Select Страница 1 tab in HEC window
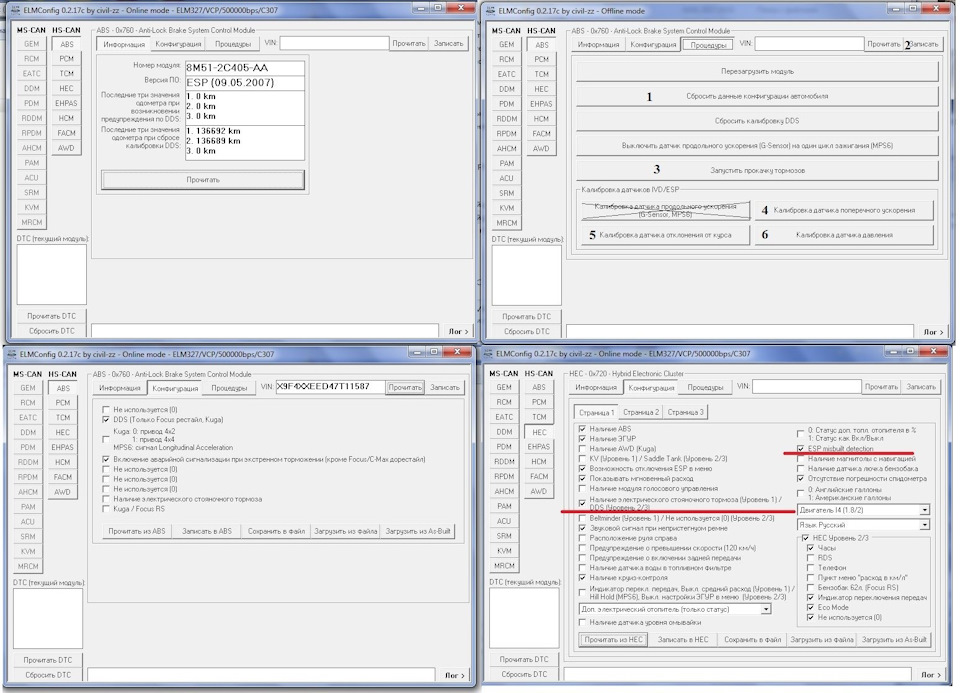The height and width of the screenshot is (693, 960). (596, 412)
